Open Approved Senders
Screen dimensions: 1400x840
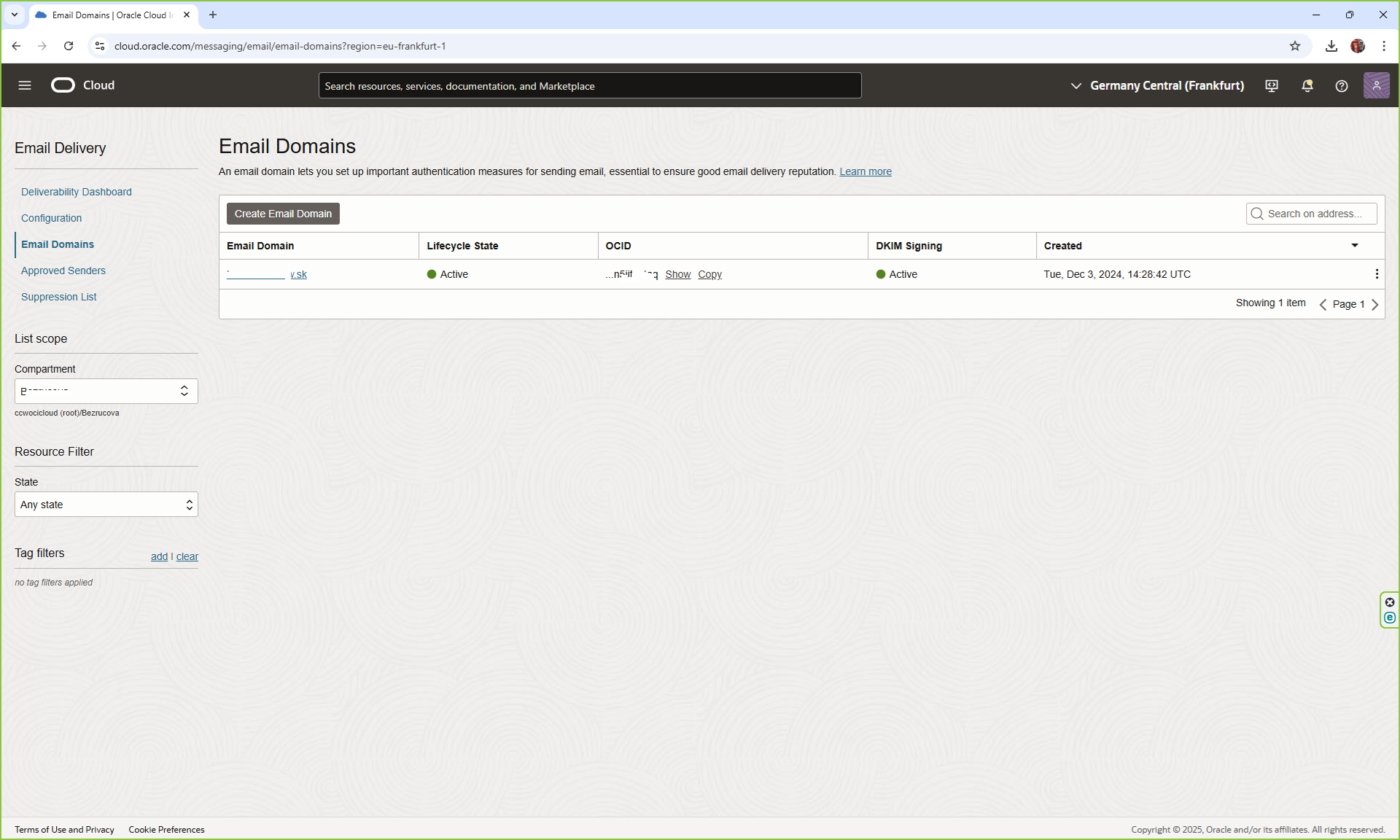63,271
